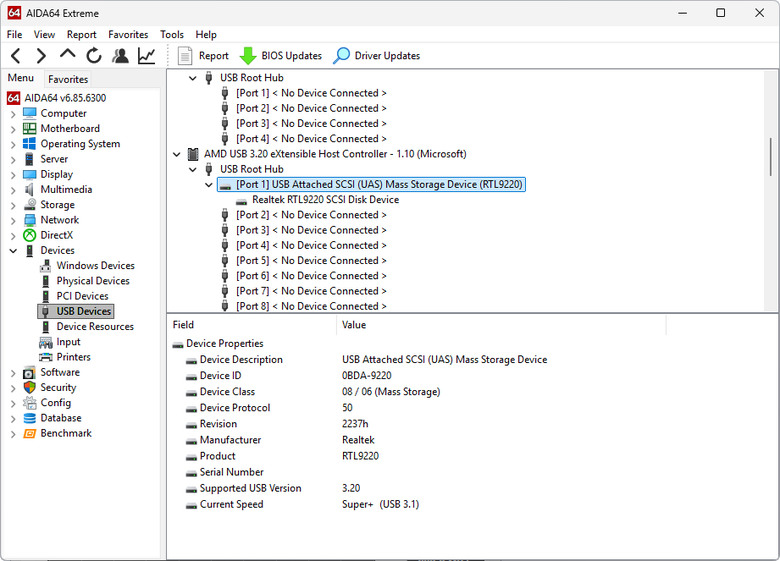This screenshot has width=780, height=561.
Task: Click the Input devices icon
Action: click(x=46, y=342)
